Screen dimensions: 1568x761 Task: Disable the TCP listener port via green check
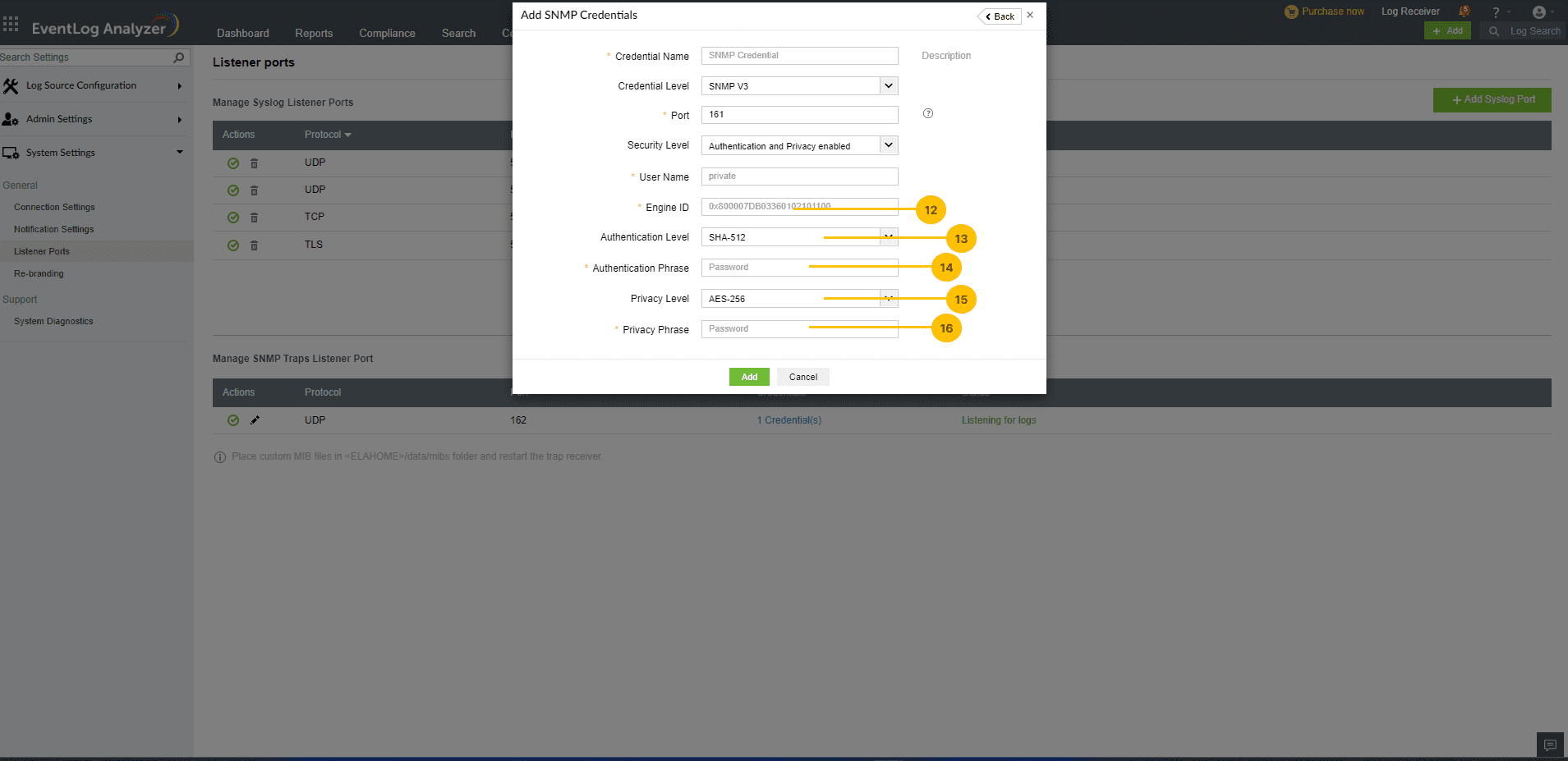point(233,217)
